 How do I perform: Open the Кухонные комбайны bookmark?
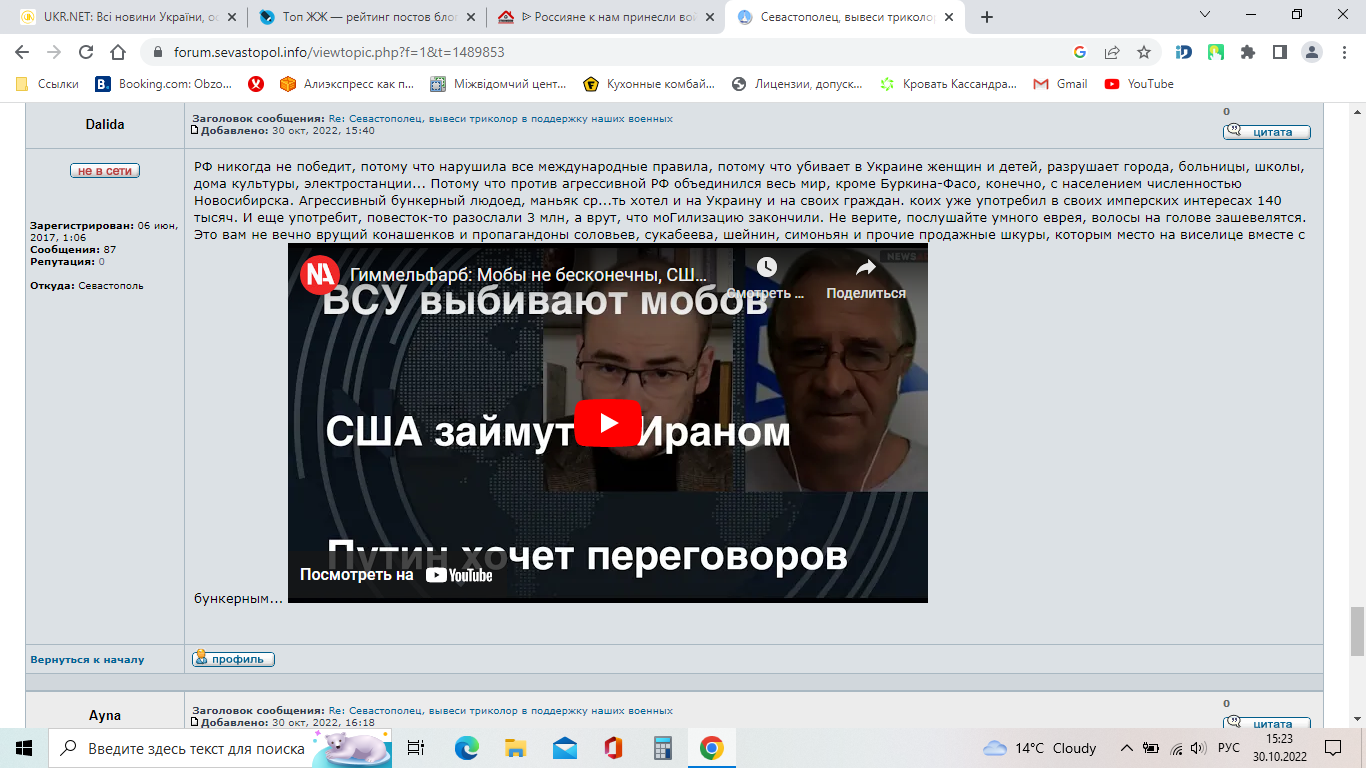click(x=649, y=84)
